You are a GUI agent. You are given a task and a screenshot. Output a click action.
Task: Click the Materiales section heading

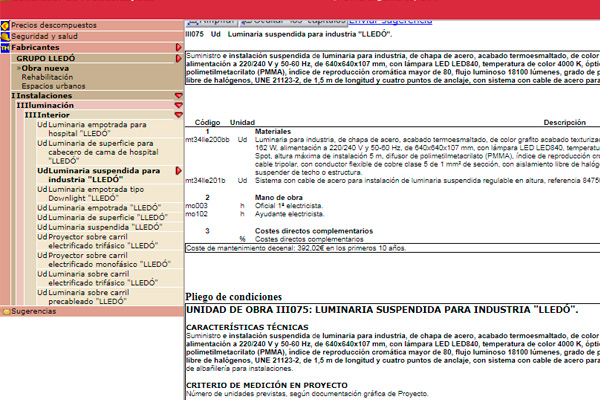coord(273,131)
